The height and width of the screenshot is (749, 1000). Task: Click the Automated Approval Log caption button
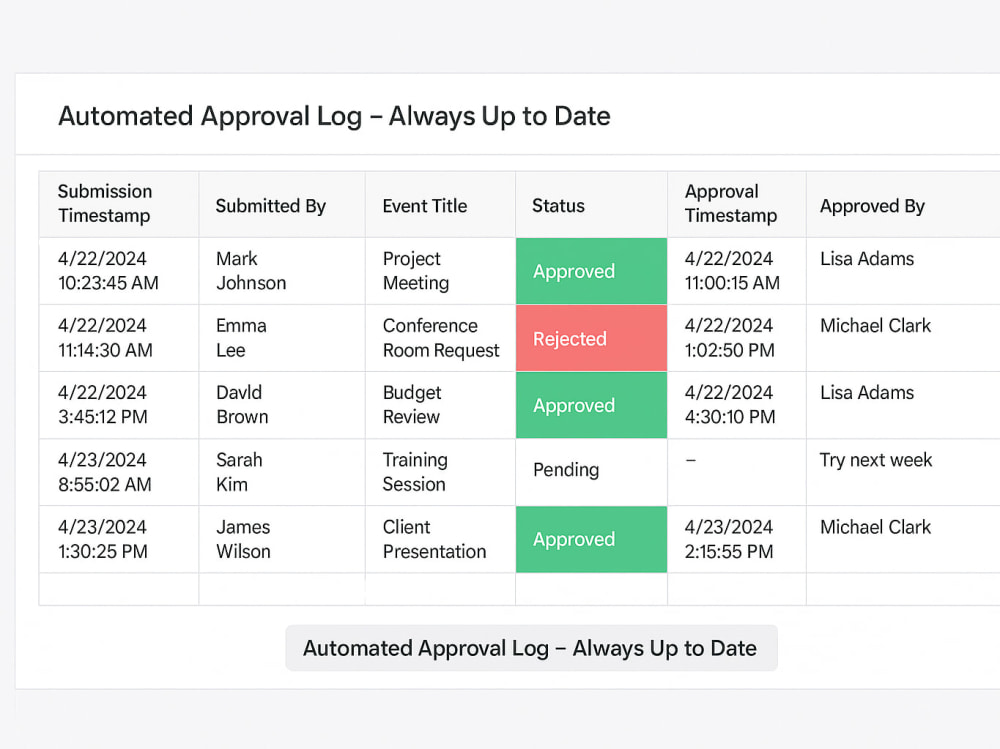(x=531, y=648)
